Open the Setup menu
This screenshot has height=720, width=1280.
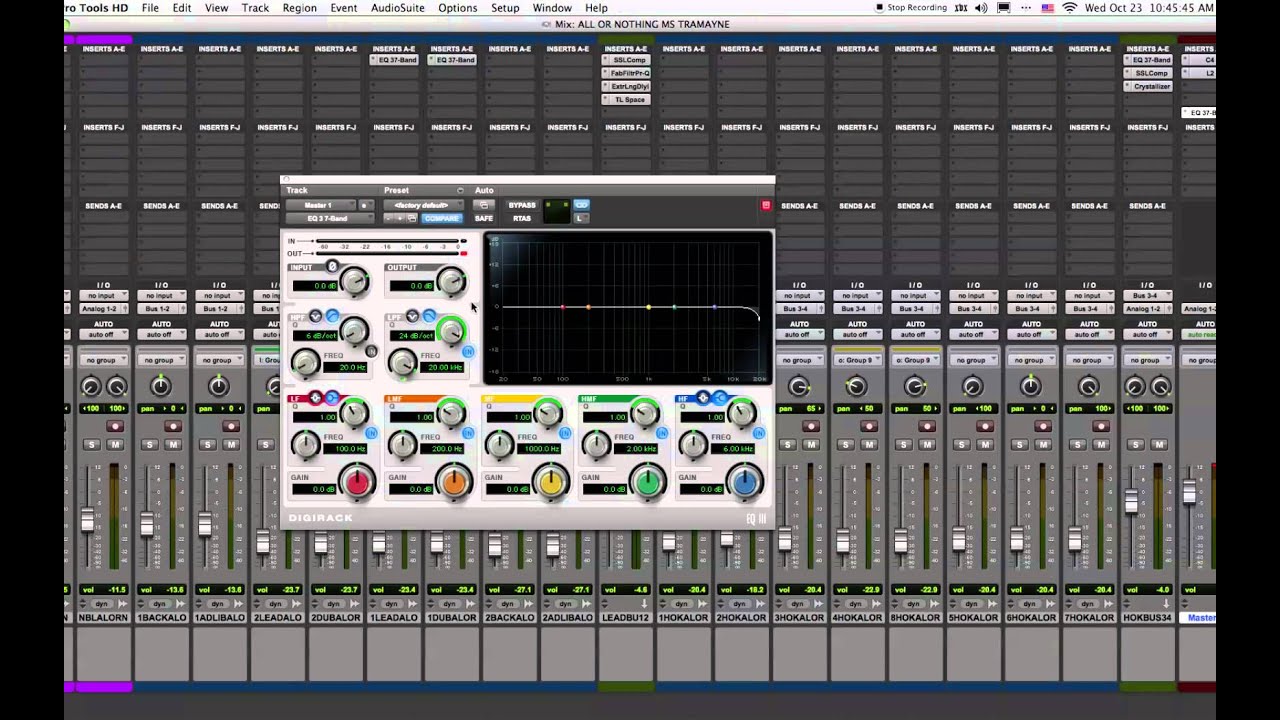click(505, 8)
